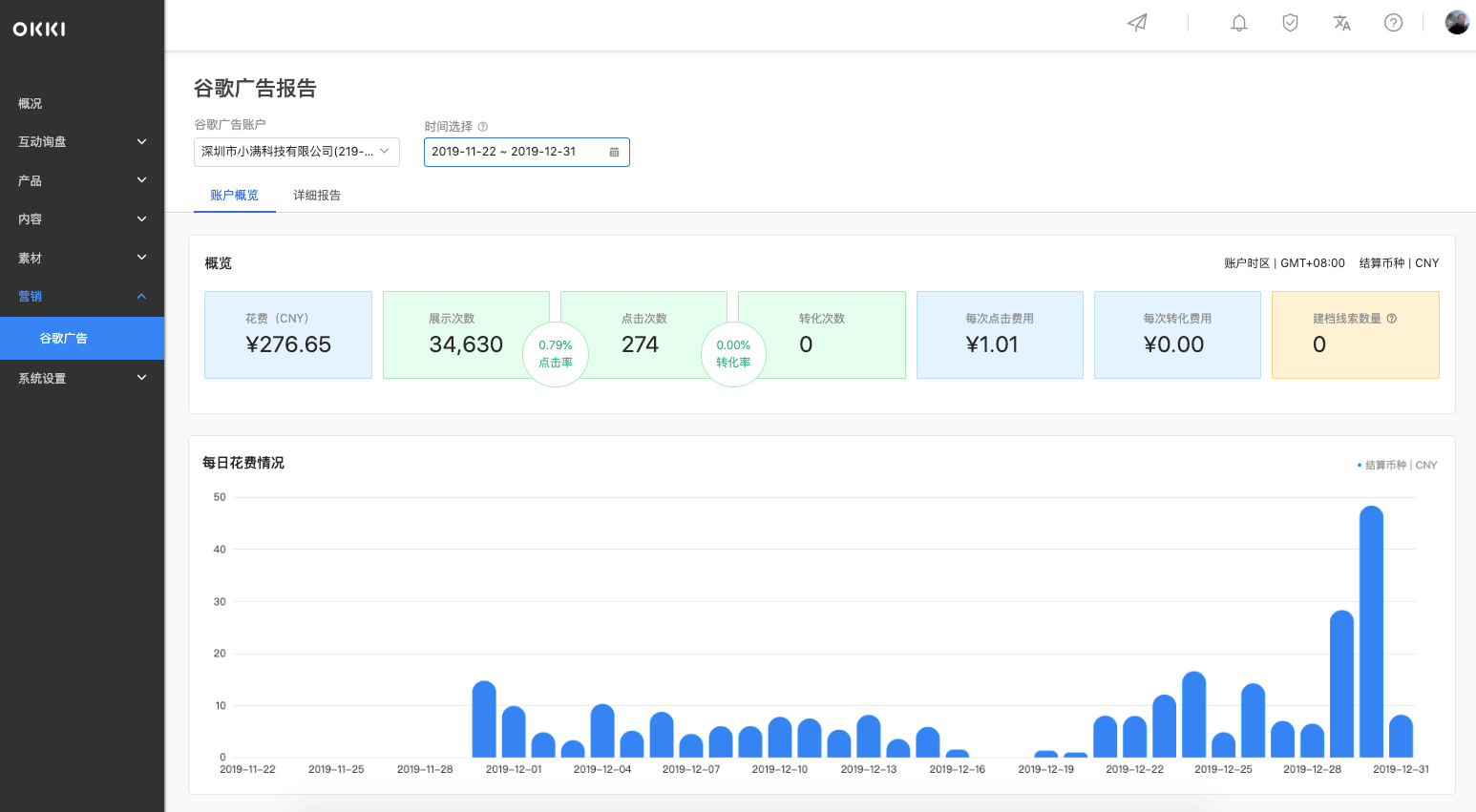Switch to the 详细报告 tab

click(317, 196)
